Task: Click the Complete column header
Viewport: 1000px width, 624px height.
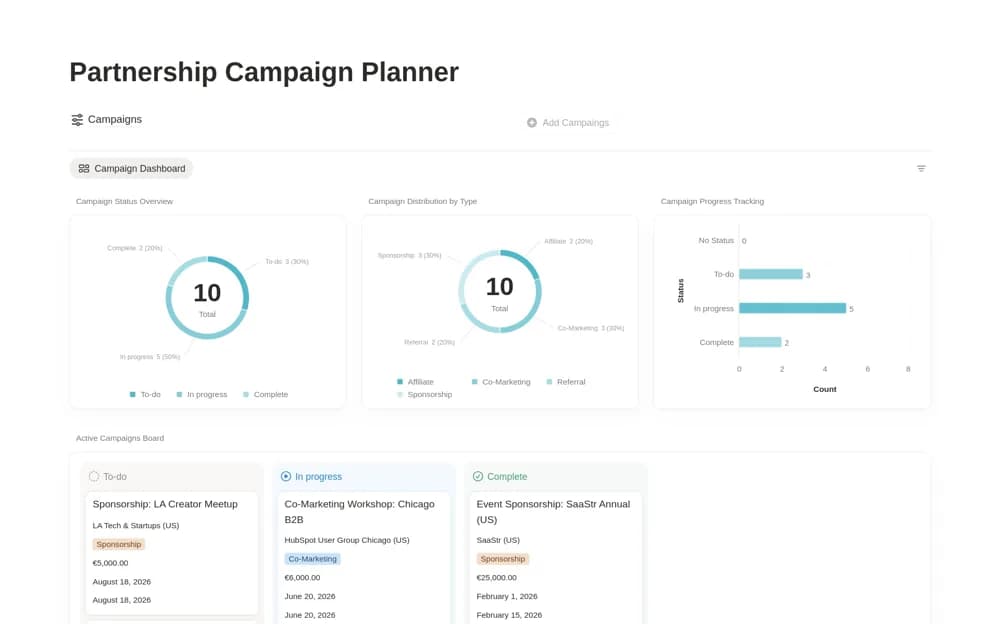Action: click(x=500, y=477)
